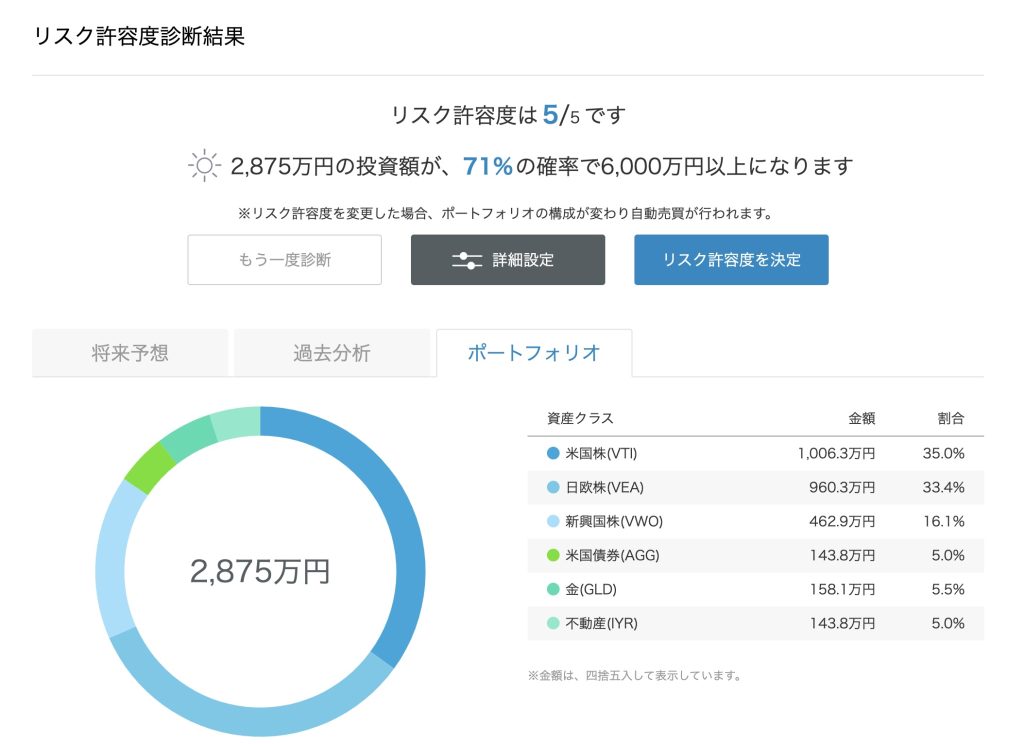
Task: Click the sun icon beside the investment forecast
Action: click(204, 166)
